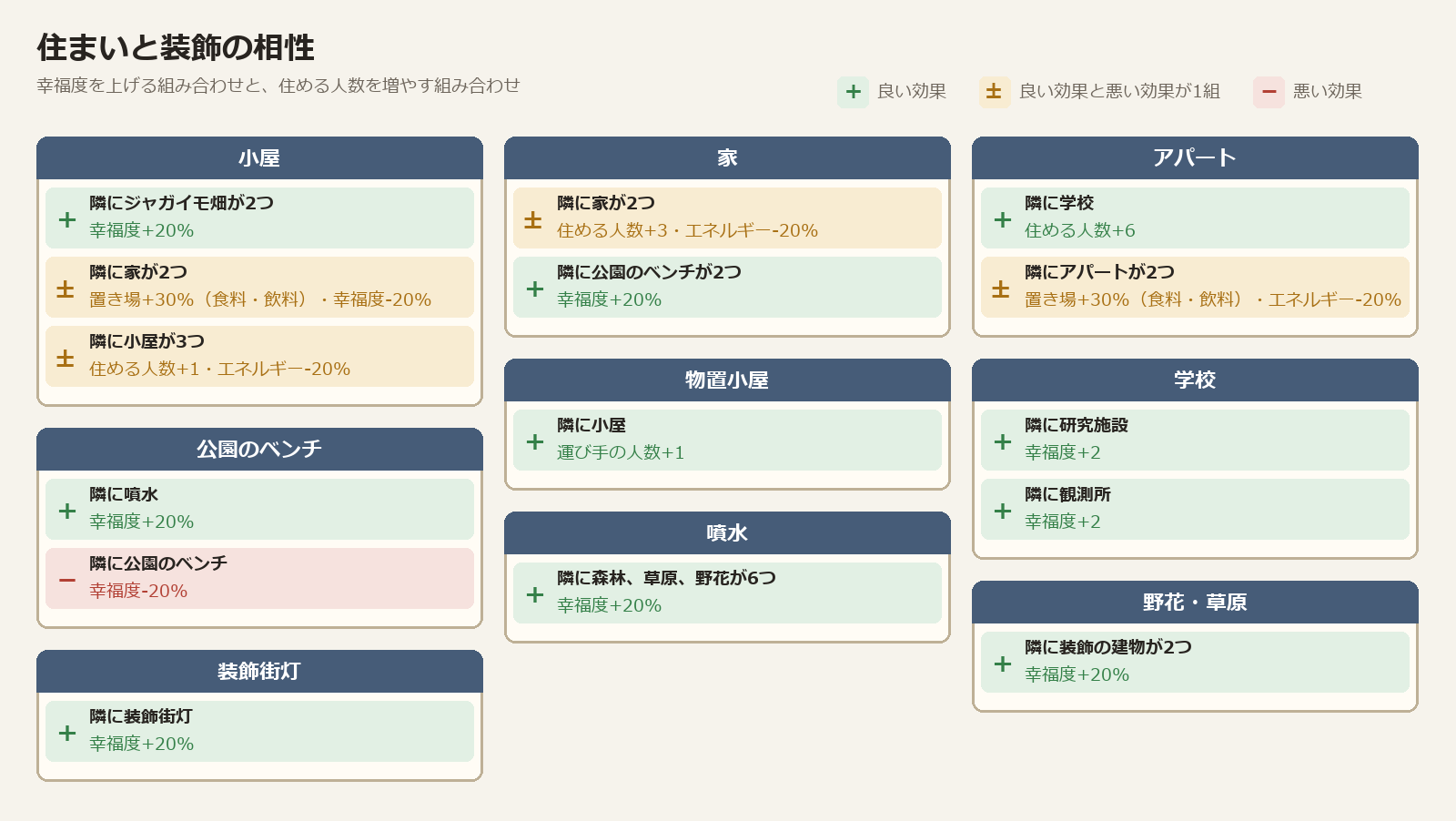The height and width of the screenshot is (821, 1456).
Task: Select the 家 card header
Action: pos(727,158)
